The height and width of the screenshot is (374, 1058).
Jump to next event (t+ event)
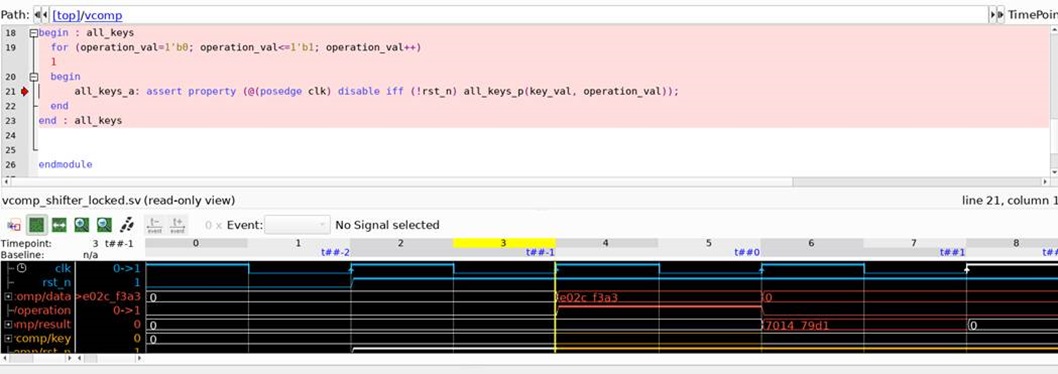(177, 225)
